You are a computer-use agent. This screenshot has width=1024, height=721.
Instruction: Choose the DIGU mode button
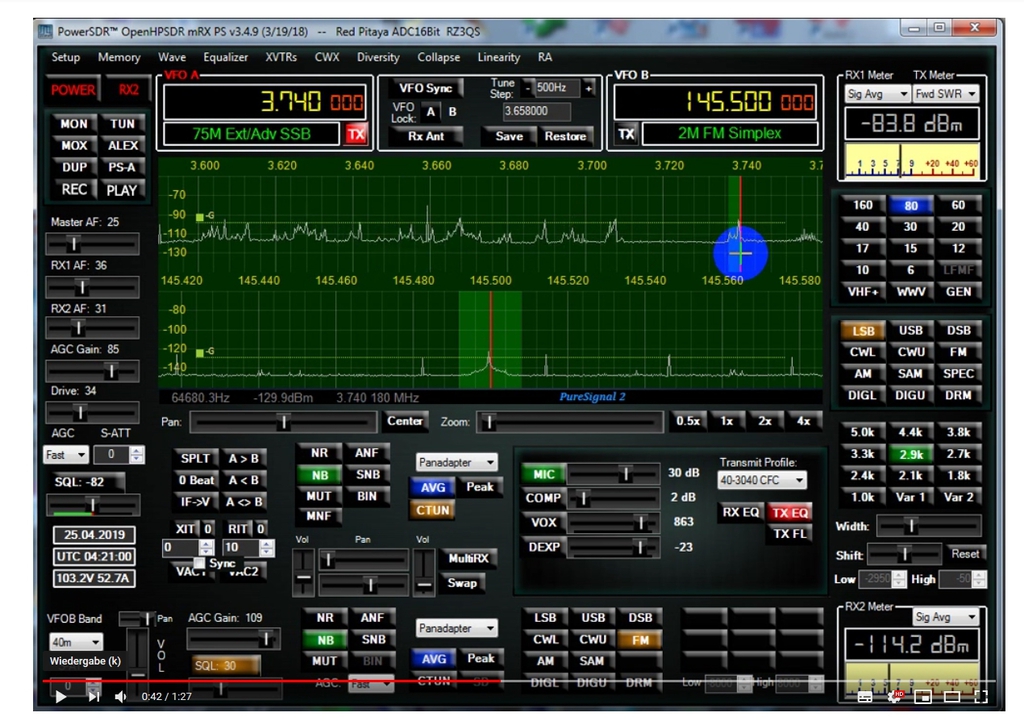click(910, 395)
